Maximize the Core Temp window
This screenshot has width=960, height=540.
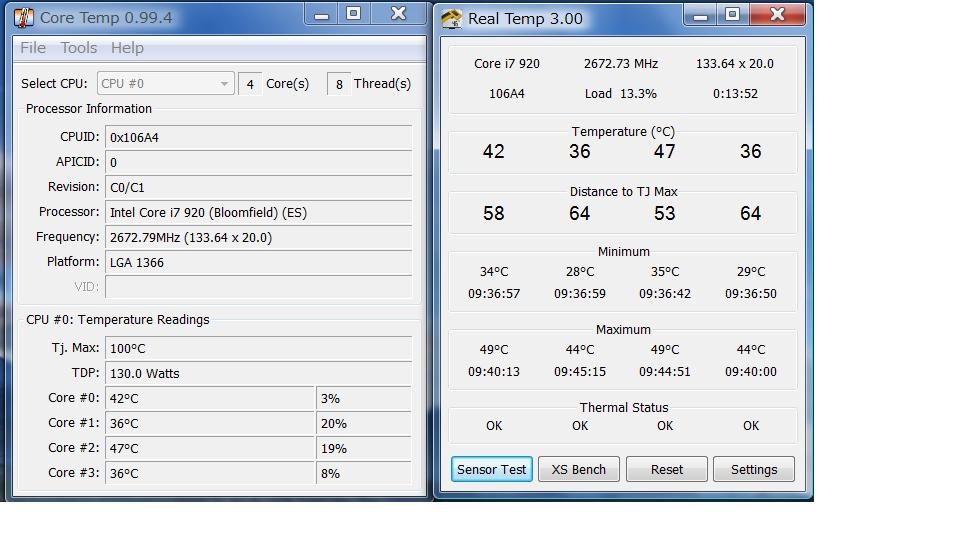(x=354, y=15)
